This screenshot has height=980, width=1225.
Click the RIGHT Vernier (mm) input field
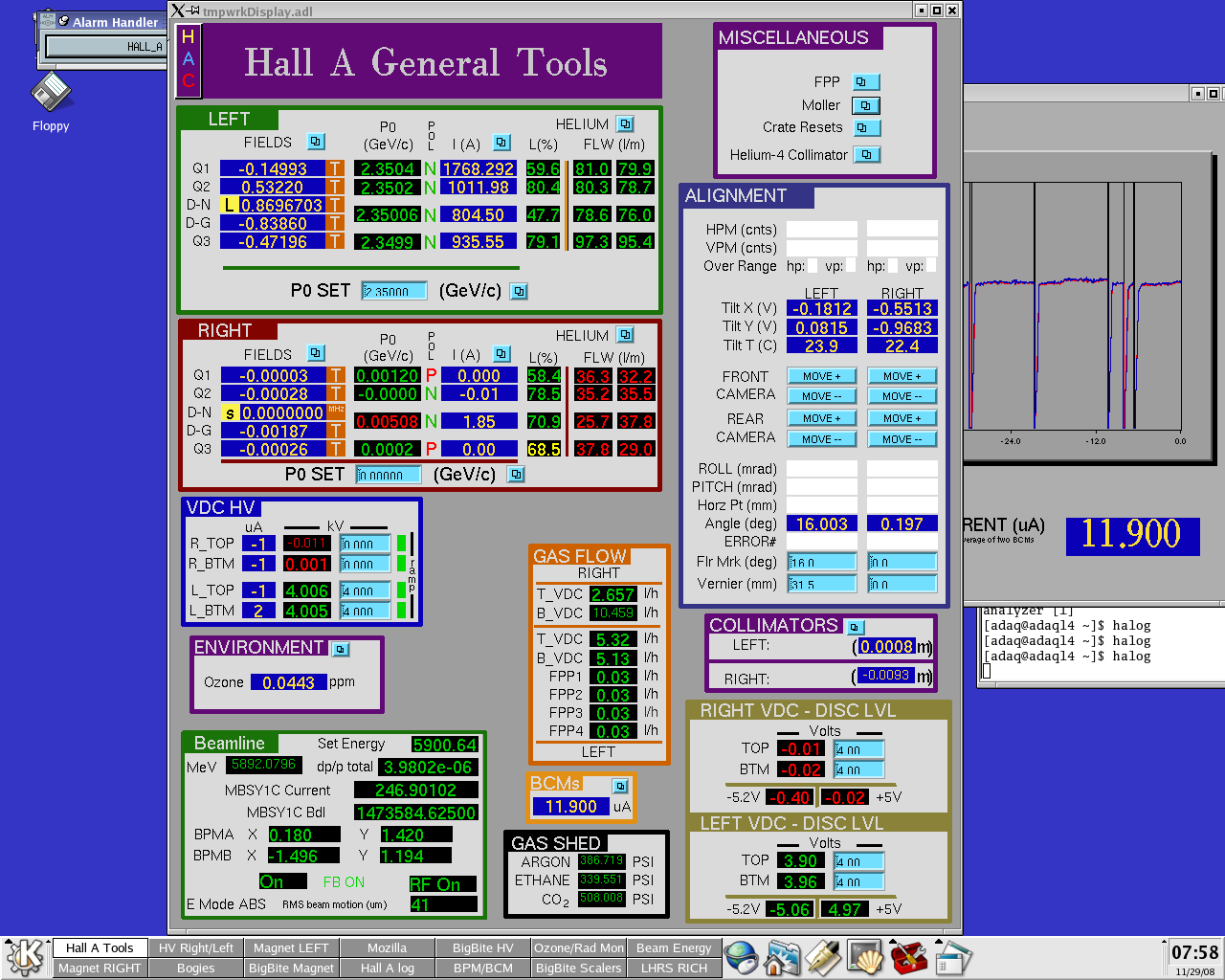tap(902, 584)
